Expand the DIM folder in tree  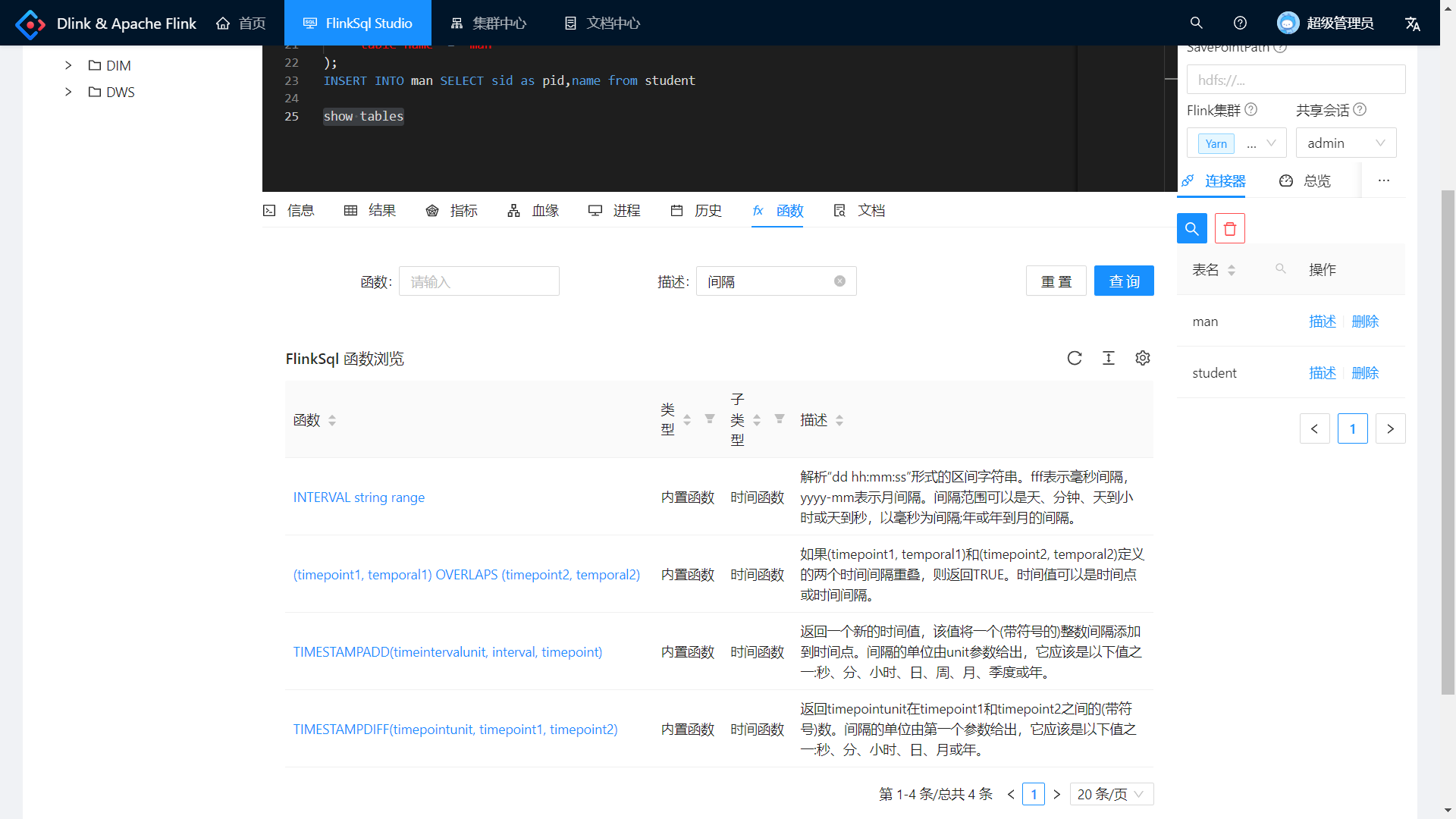click(x=68, y=65)
